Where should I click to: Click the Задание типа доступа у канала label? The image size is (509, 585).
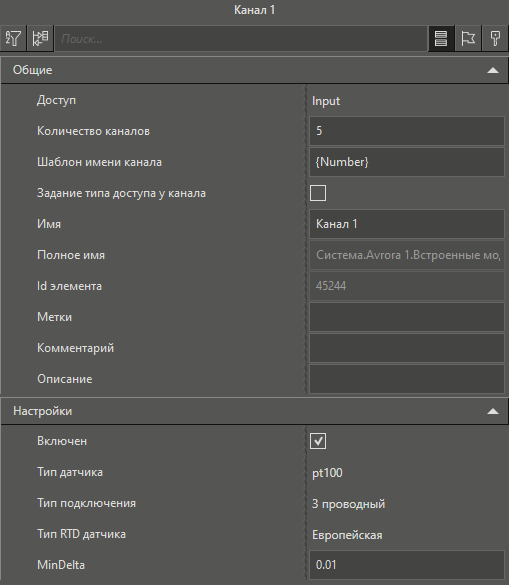point(121,193)
